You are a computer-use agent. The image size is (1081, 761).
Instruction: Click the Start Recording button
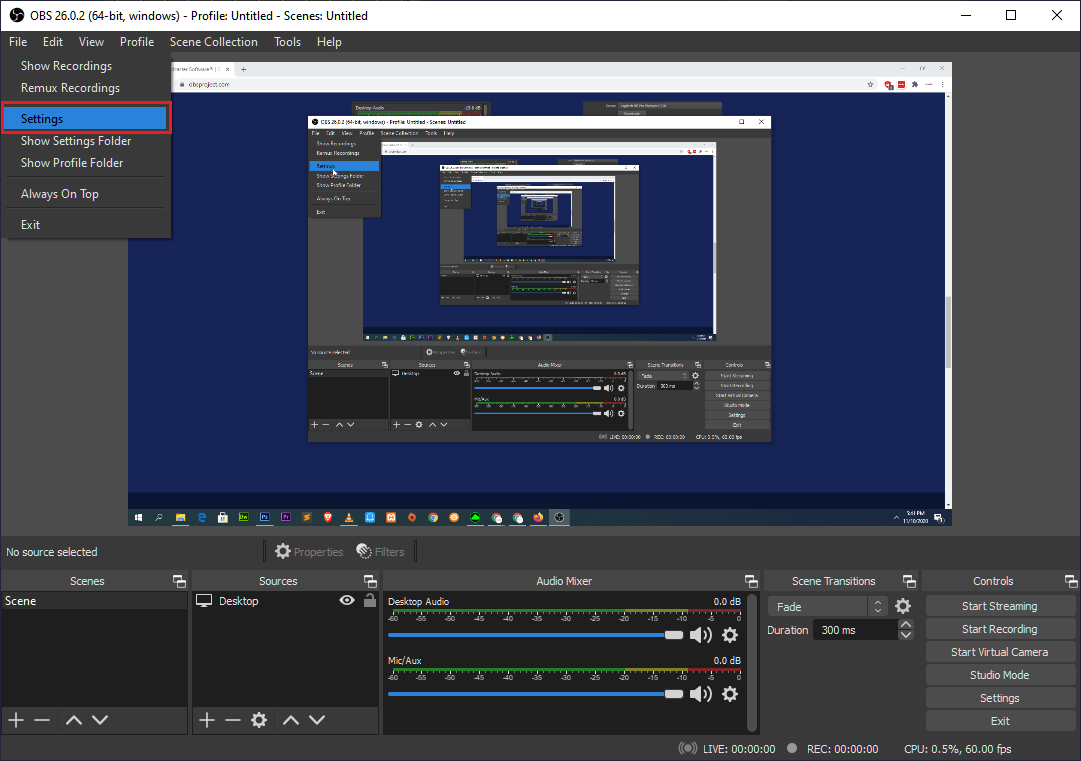point(1000,629)
